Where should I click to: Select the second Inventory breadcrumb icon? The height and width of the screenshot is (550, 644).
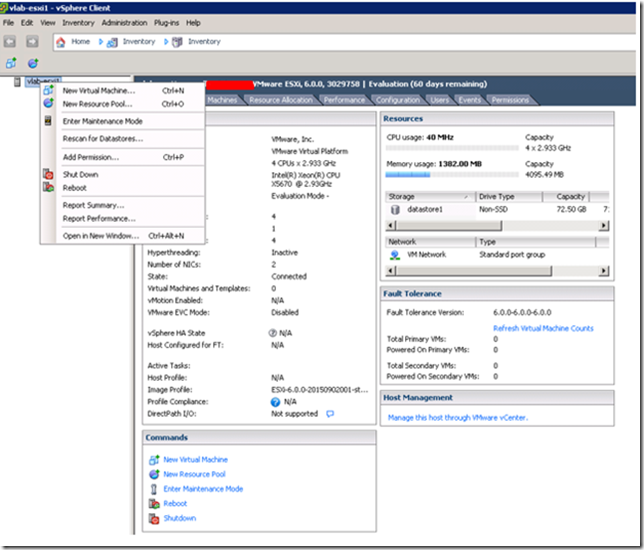[x=177, y=42]
